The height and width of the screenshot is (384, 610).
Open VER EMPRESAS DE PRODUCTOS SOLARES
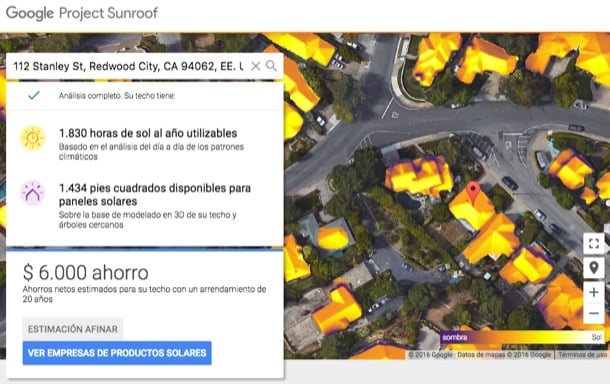tap(117, 353)
